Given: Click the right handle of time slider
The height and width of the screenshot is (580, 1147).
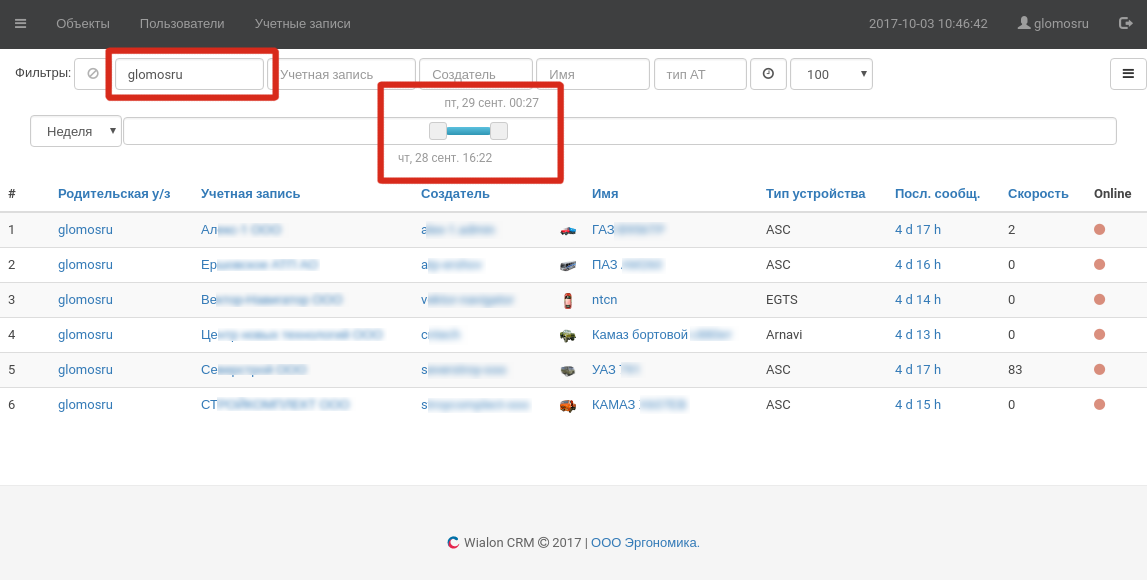Looking at the screenshot, I should 499,131.
